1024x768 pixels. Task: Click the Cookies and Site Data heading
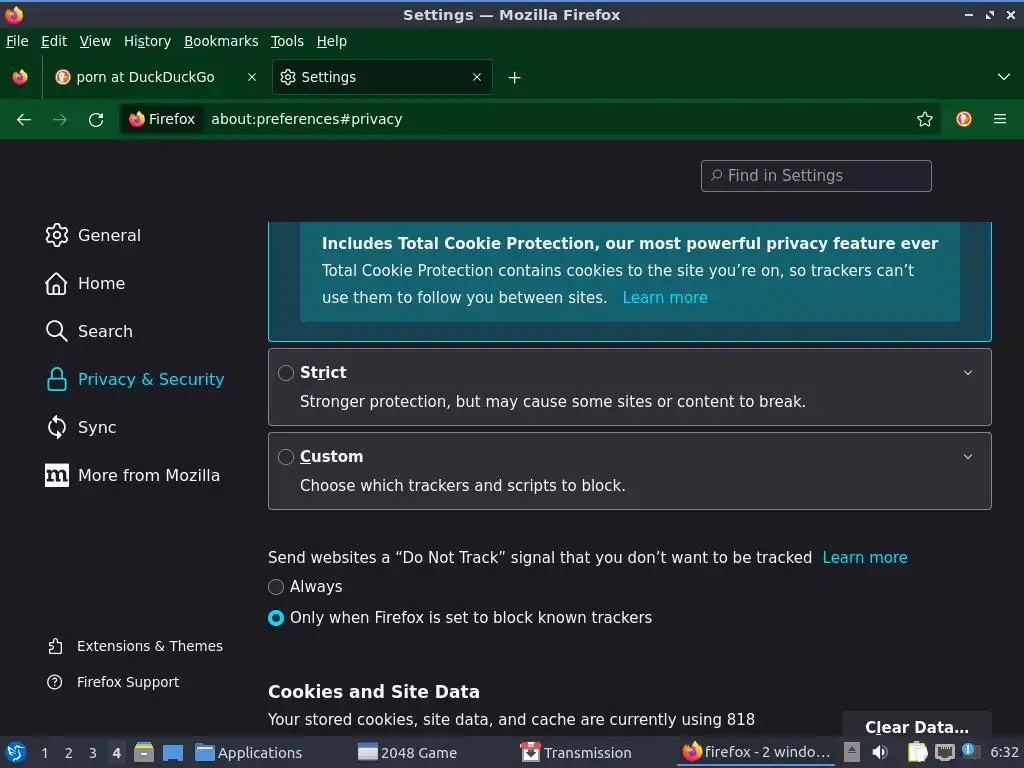(374, 692)
